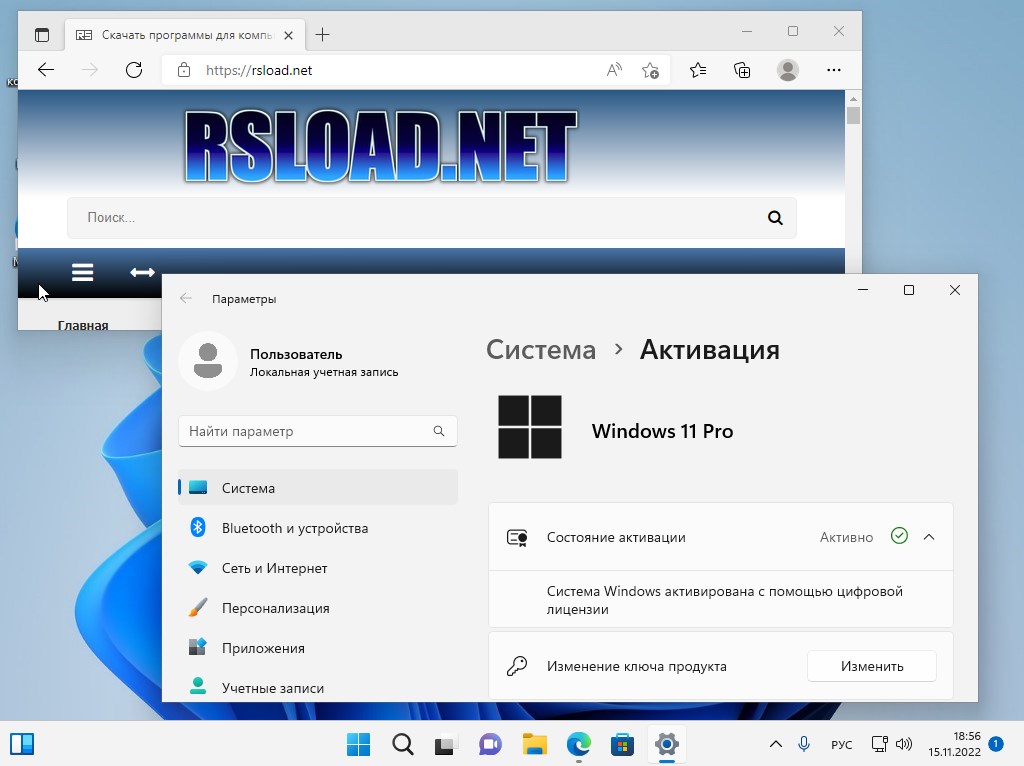Add this page to favorites star icon
1024x766 pixels.
(x=650, y=70)
